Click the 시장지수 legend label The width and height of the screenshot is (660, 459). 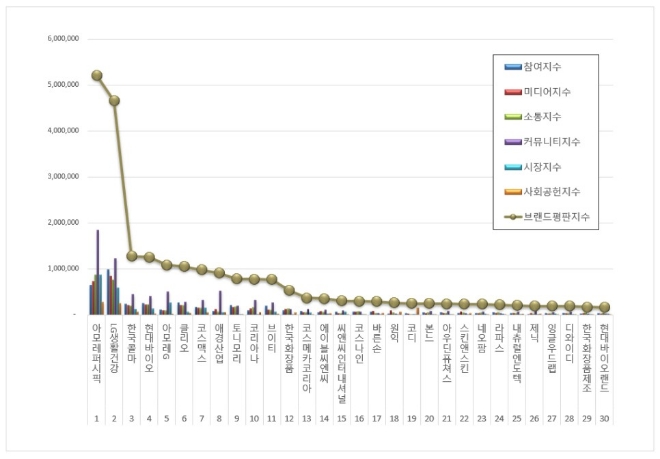(541, 166)
